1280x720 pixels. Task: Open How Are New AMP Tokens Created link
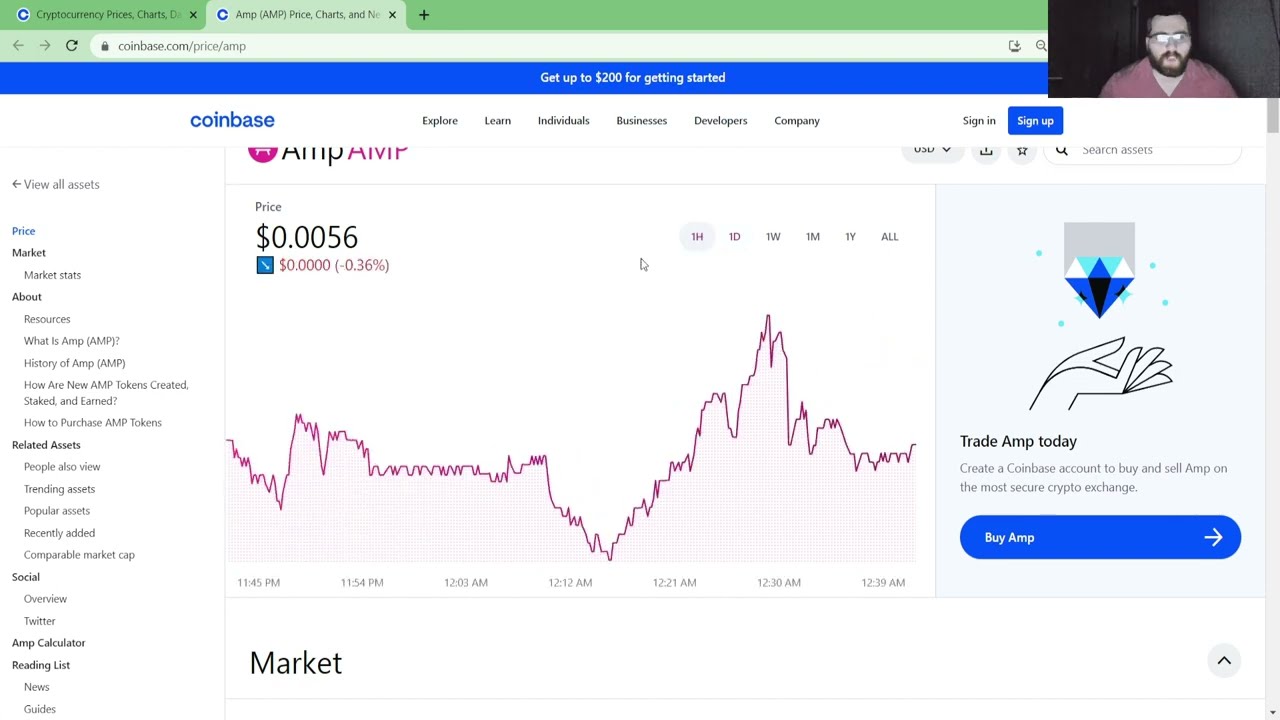pos(106,393)
